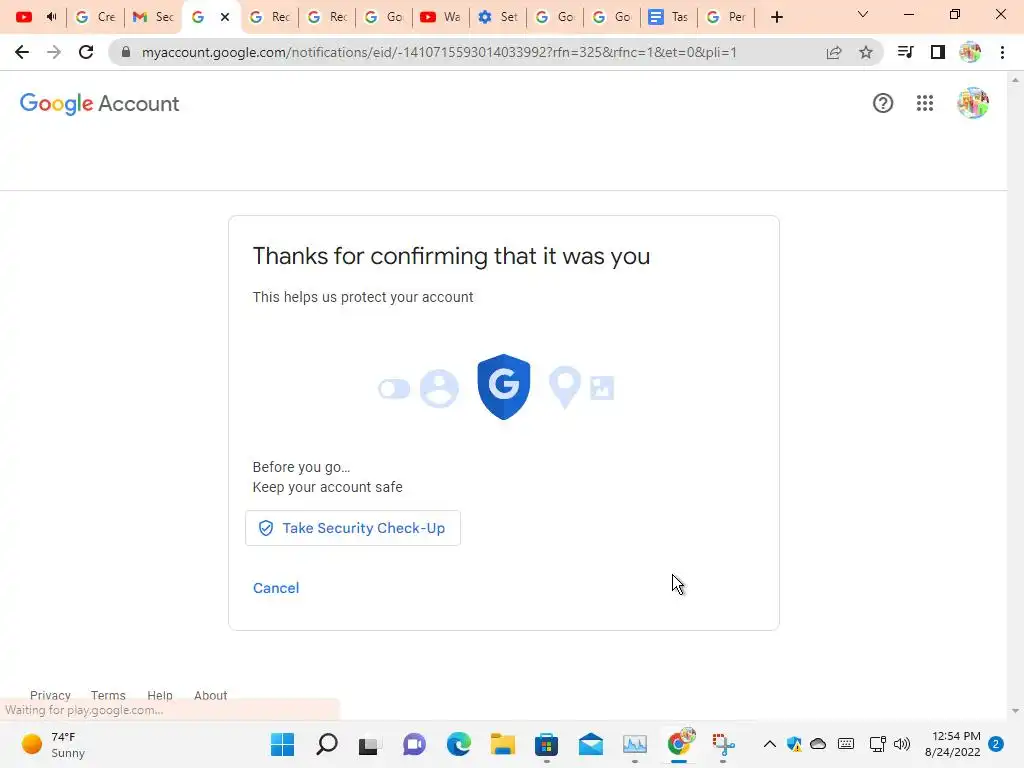Open the account profile picture menu

point(972,103)
